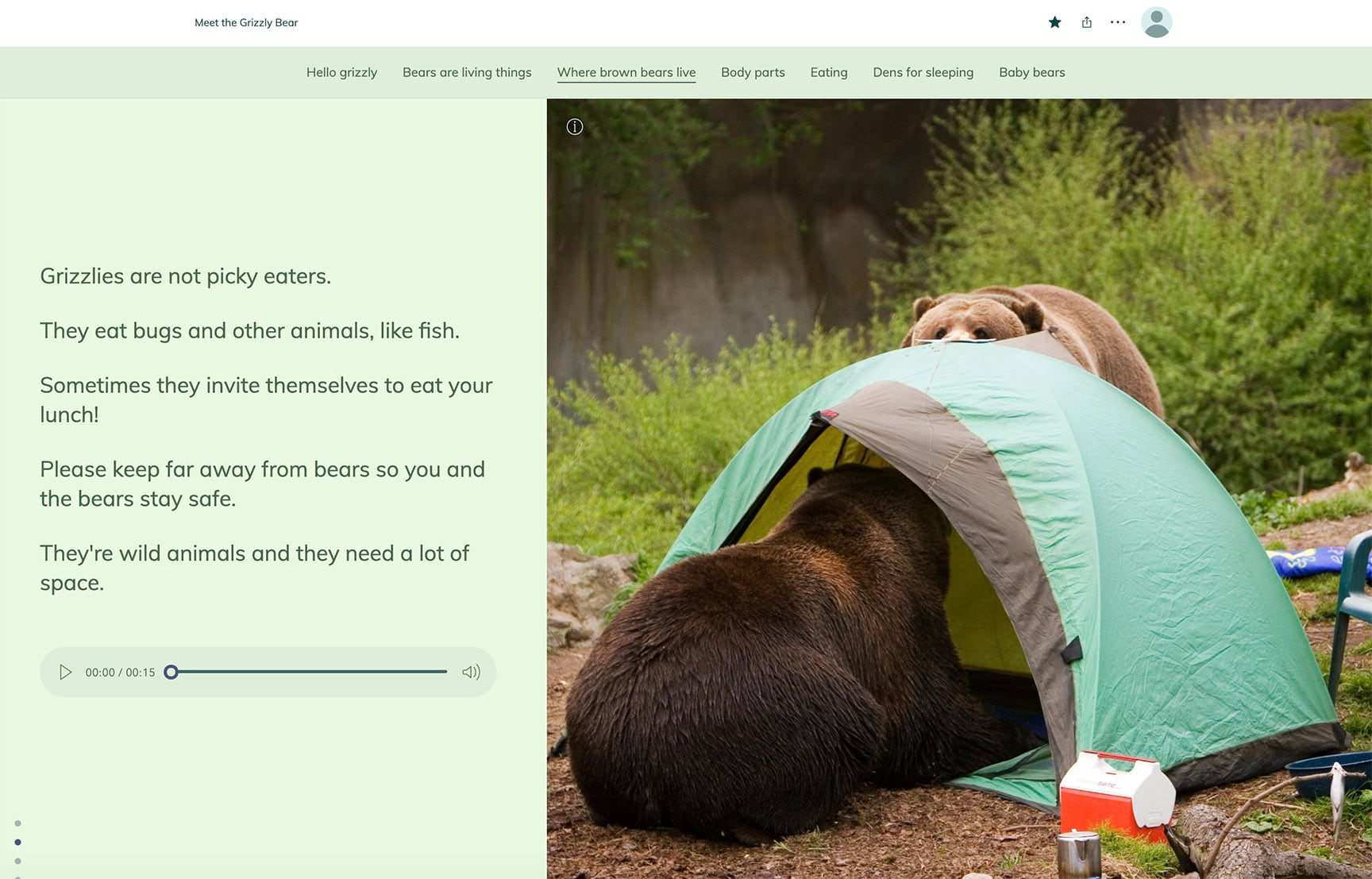The height and width of the screenshot is (879, 1372).
Task: Open sharing options from the share control
Action: (1086, 22)
